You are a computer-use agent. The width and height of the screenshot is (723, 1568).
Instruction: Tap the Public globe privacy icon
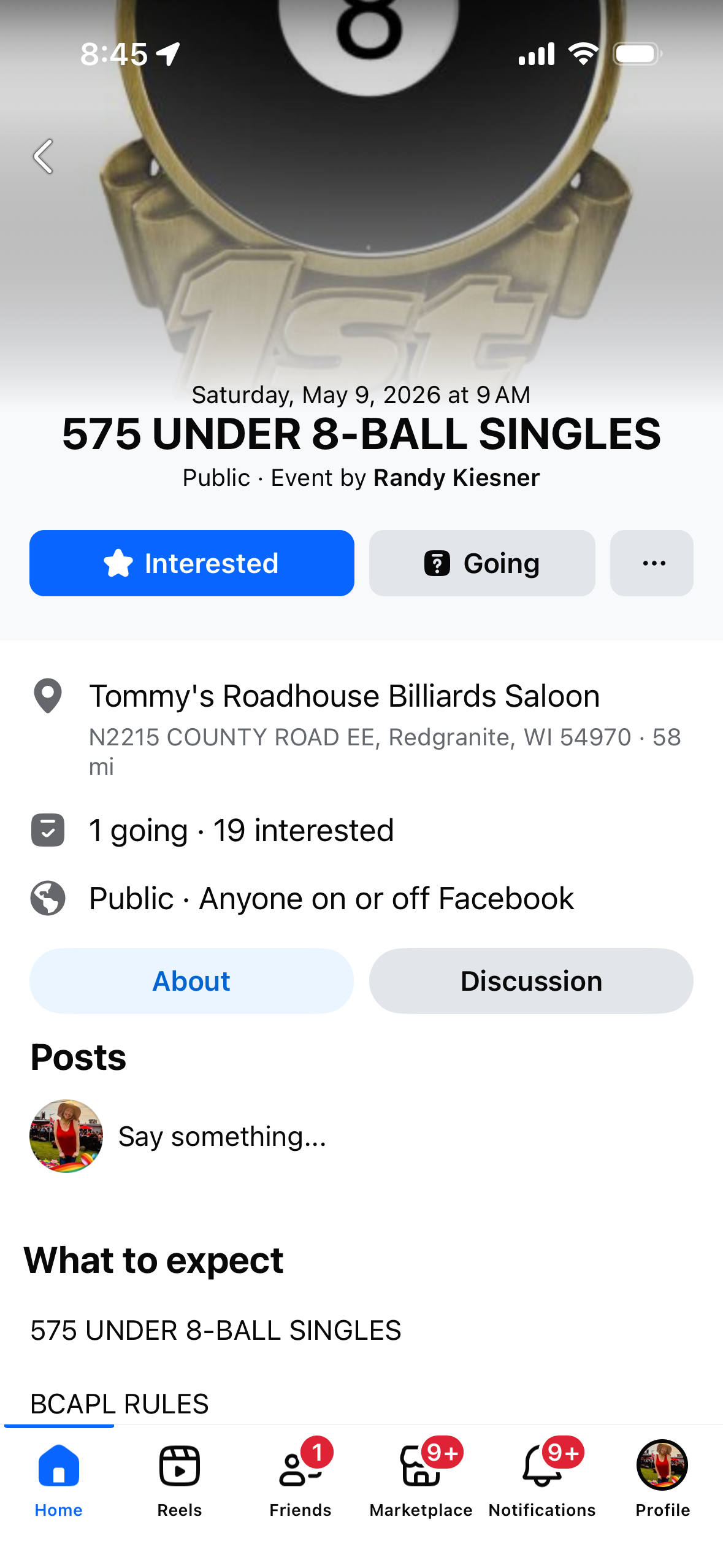coord(48,899)
